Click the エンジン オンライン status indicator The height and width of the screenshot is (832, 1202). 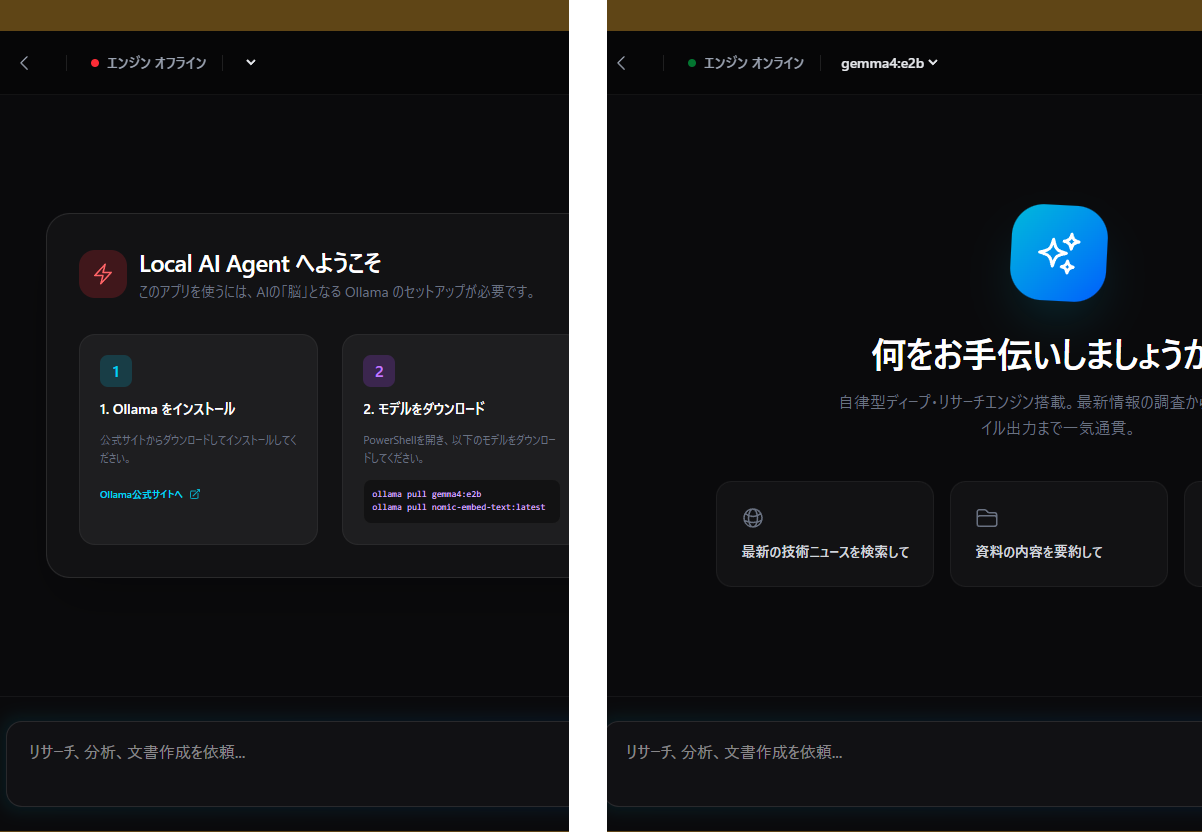[x=746, y=63]
